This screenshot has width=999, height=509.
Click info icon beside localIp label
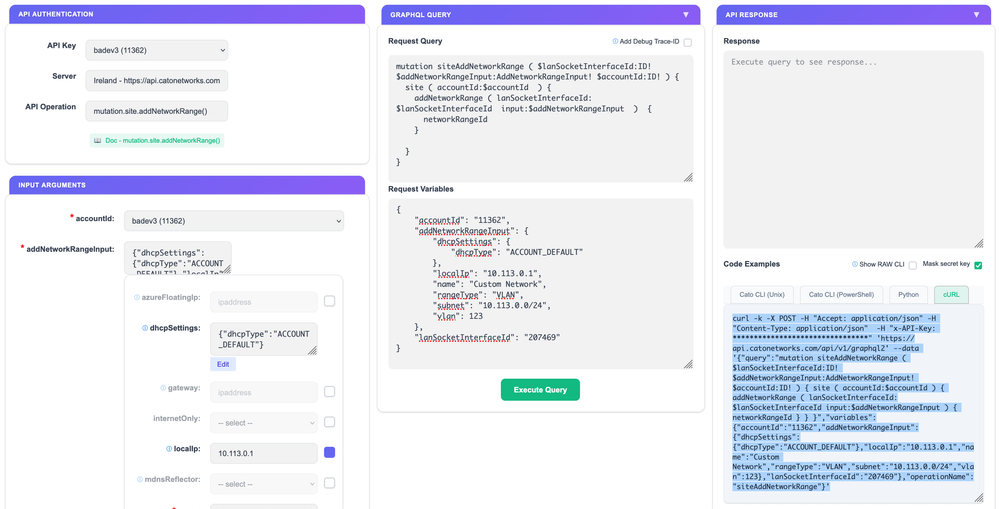tap(167, 449)
